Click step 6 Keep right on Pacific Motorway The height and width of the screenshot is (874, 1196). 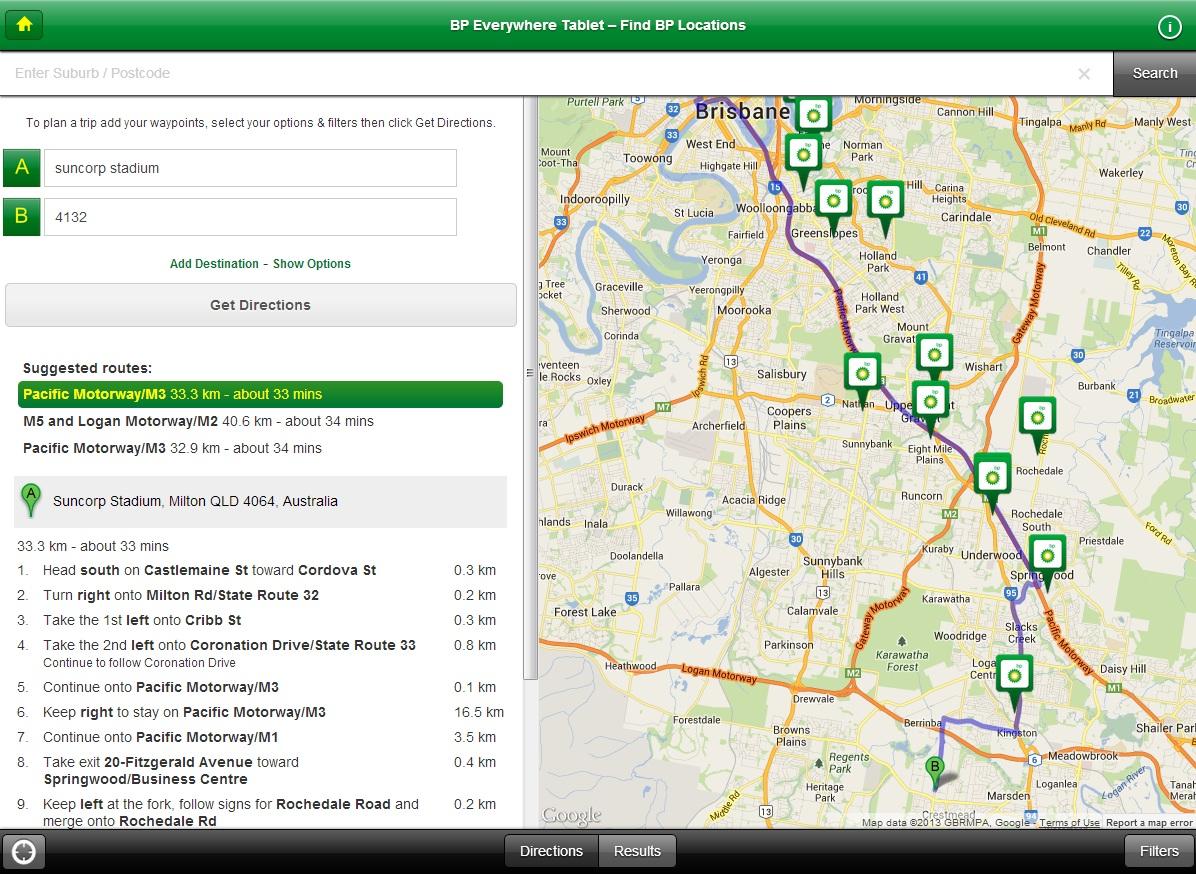(260, 712)
